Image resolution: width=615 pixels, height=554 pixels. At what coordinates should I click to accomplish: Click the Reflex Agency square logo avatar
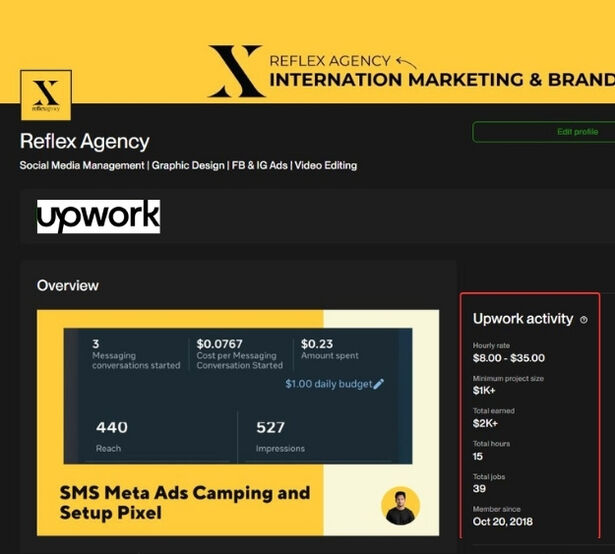[x=45, y=94]
